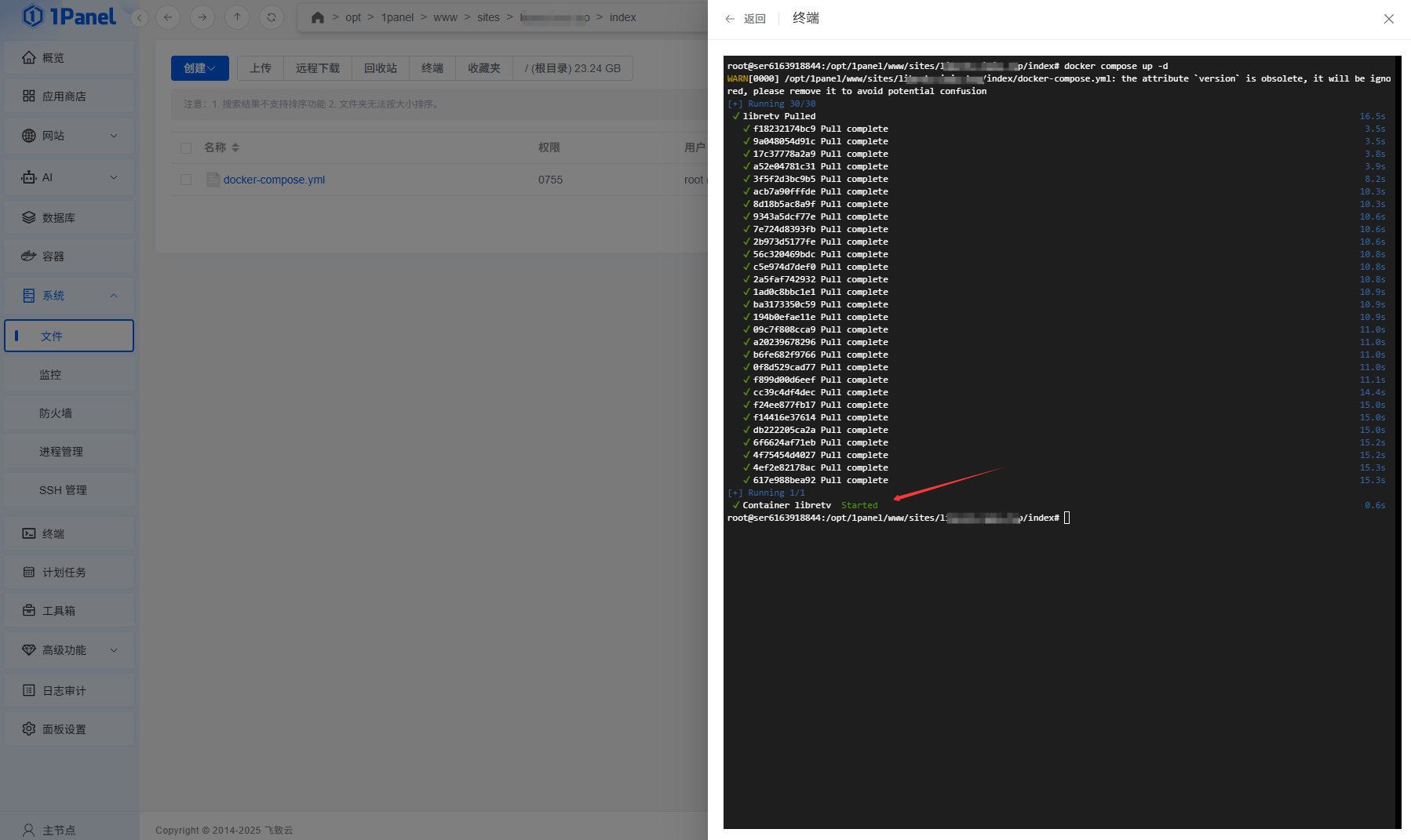Expand 高级功能 advanced features
This screenshot has height=840, width=1411.
(x=69, y=650)
